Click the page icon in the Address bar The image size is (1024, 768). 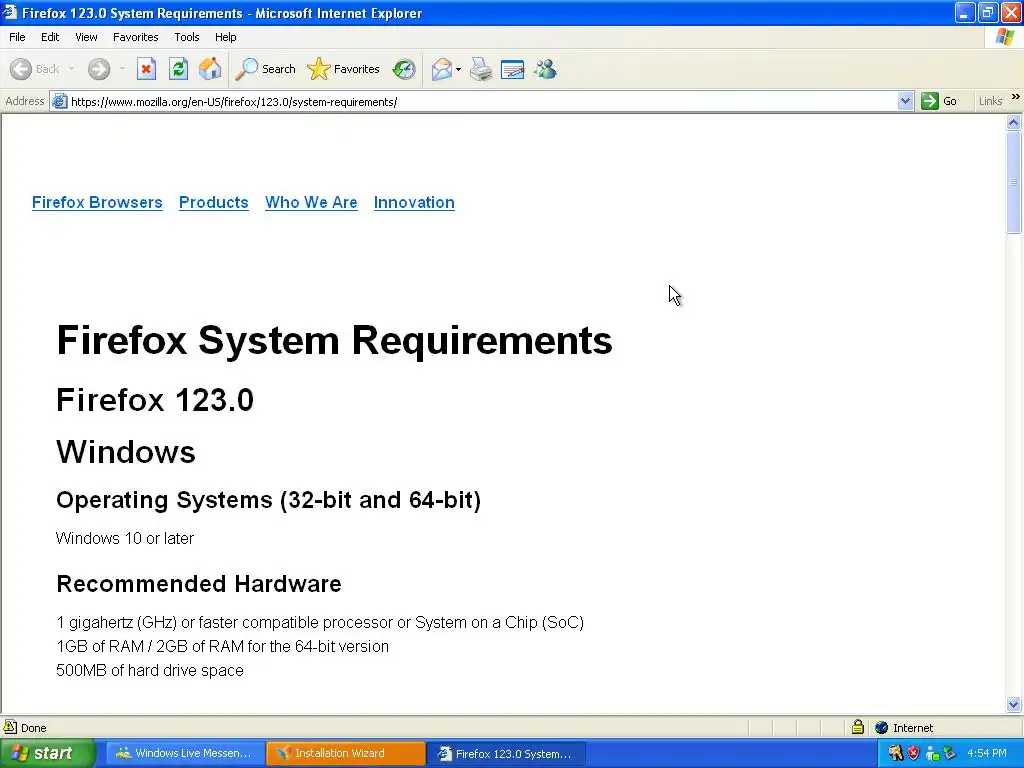tap(59, 101)
